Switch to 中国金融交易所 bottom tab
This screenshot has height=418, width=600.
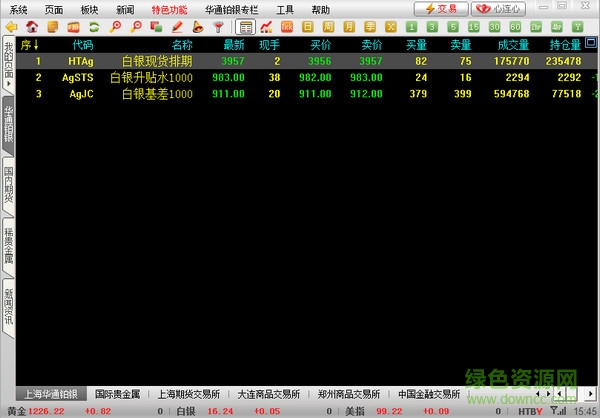[429, 394]
